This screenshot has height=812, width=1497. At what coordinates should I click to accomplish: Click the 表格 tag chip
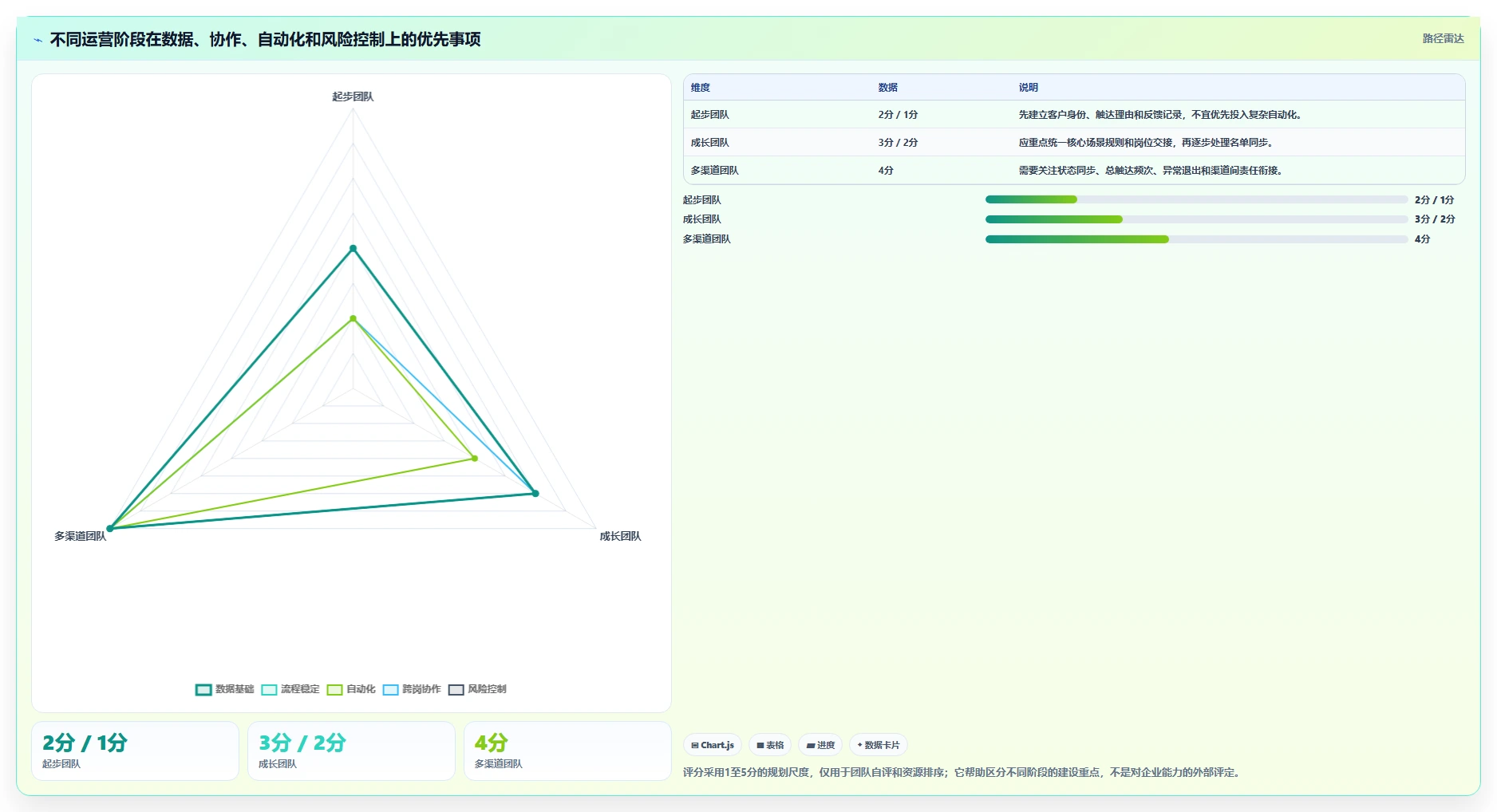point(770,745)
